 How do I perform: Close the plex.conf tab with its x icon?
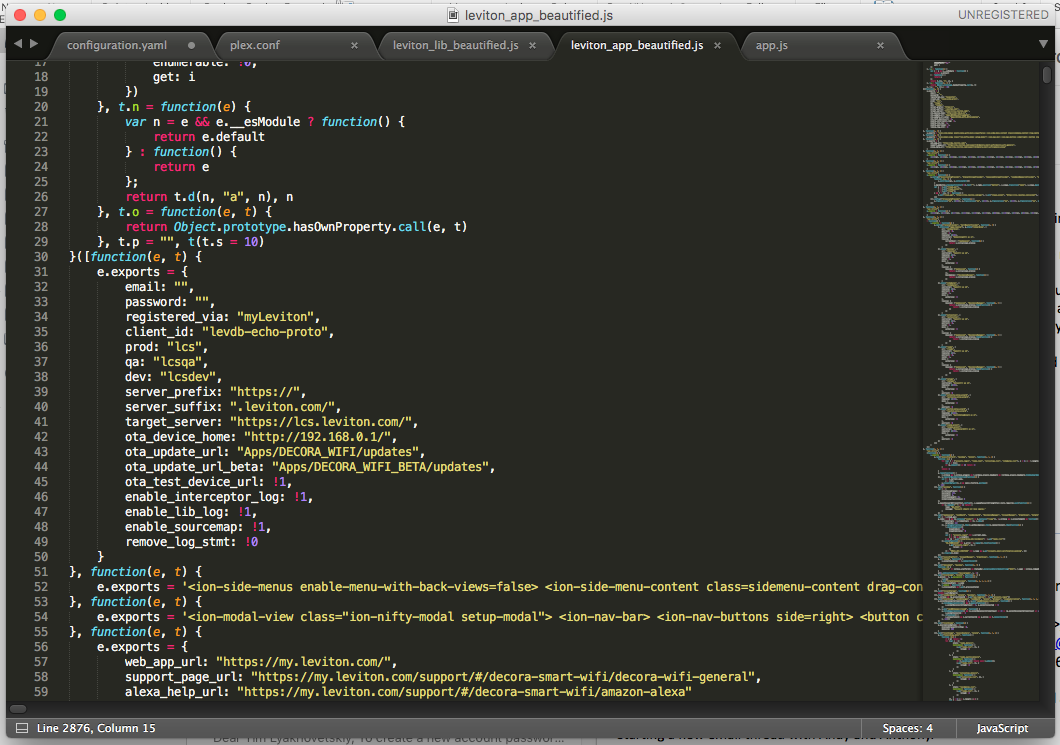pyautogui.click(x=356, y=45)
